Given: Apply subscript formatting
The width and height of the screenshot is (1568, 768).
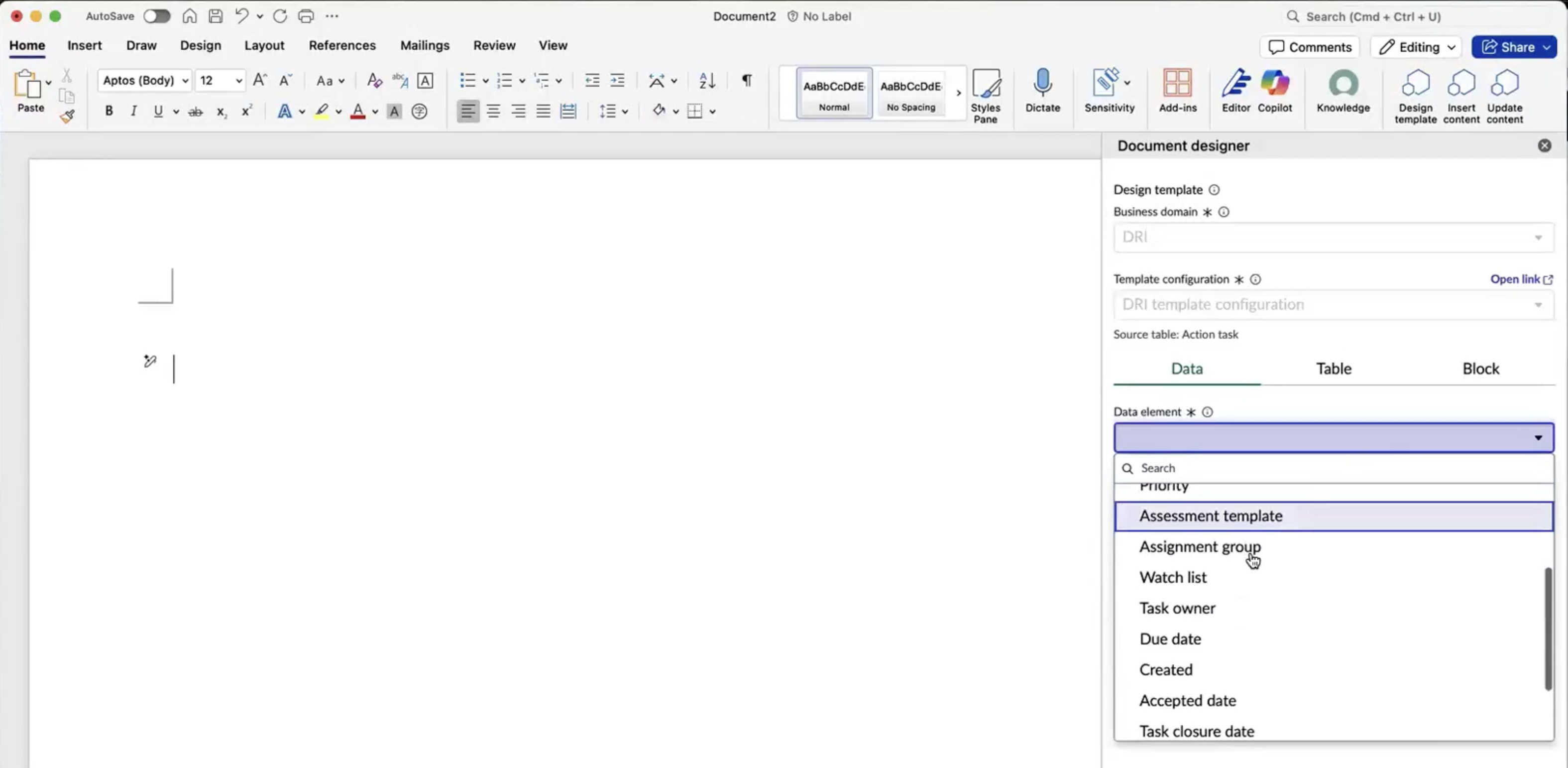Looking at the screenshot, I should tap(222, 112).
